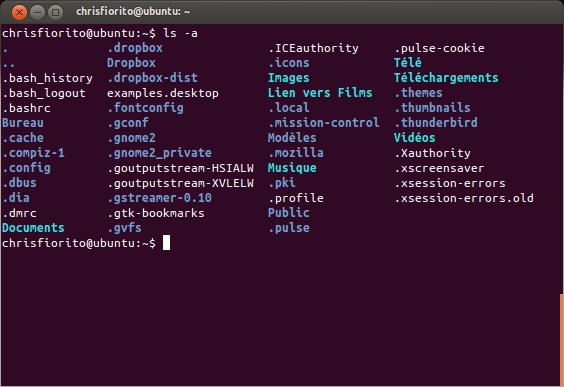Click the .config directory name
Image resolution: width=564 pixels, height=387 pixels.
[x=26, y=168]
